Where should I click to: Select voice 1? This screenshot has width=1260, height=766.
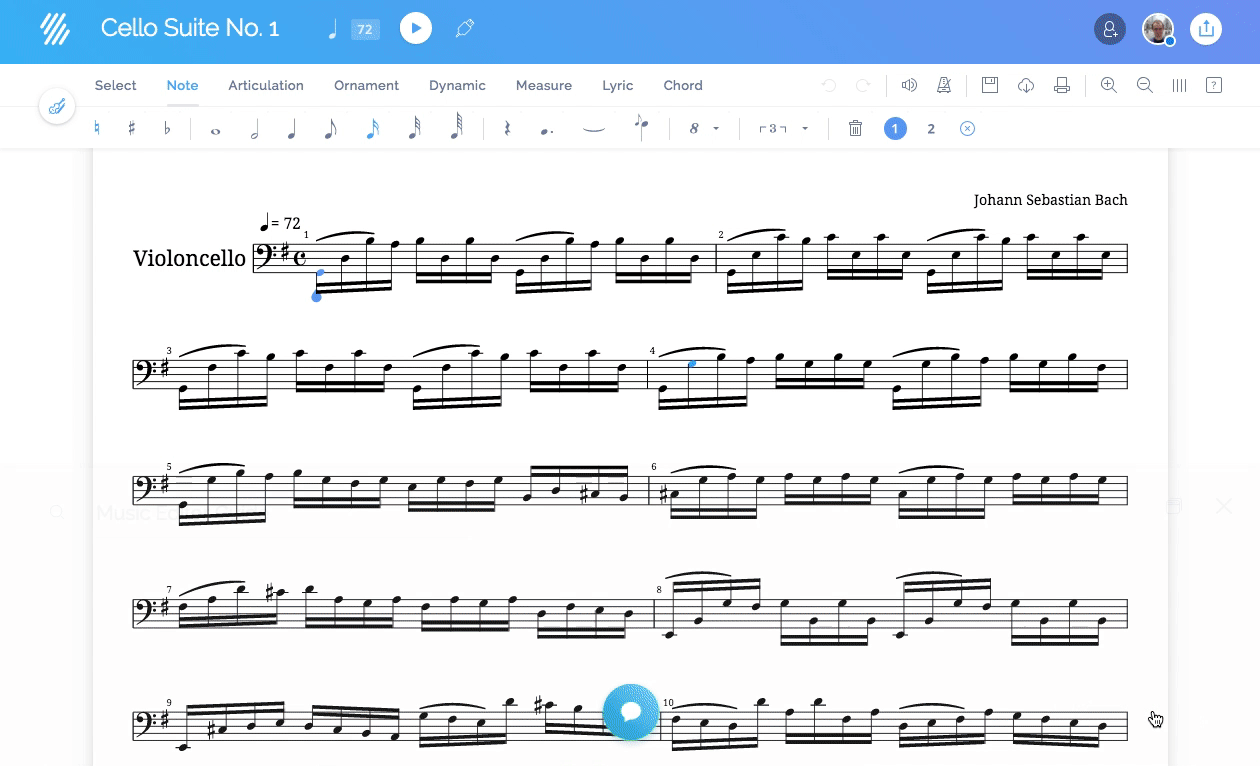click(x=895, y=129)
